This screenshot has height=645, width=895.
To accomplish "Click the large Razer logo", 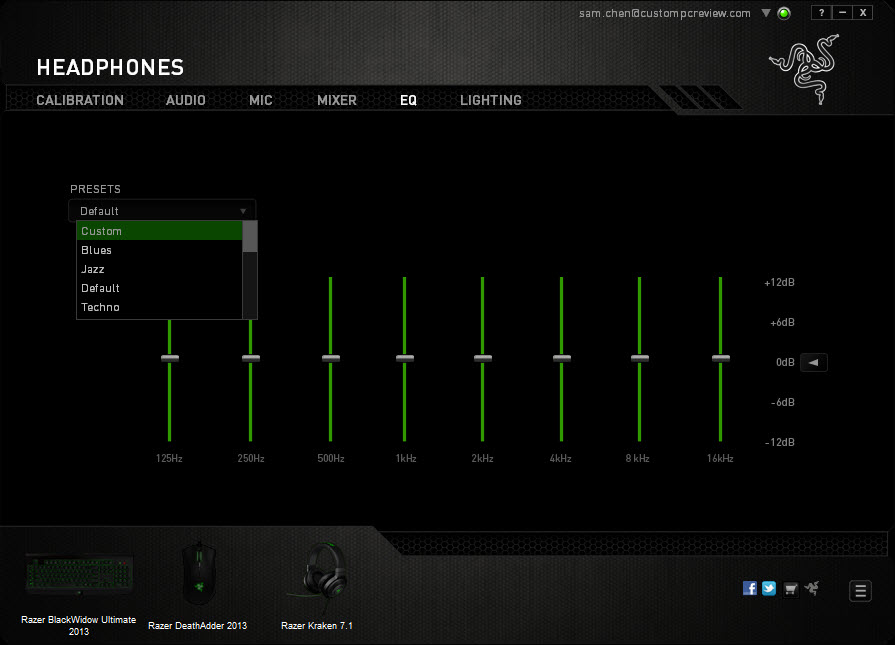I will [805, 69].
